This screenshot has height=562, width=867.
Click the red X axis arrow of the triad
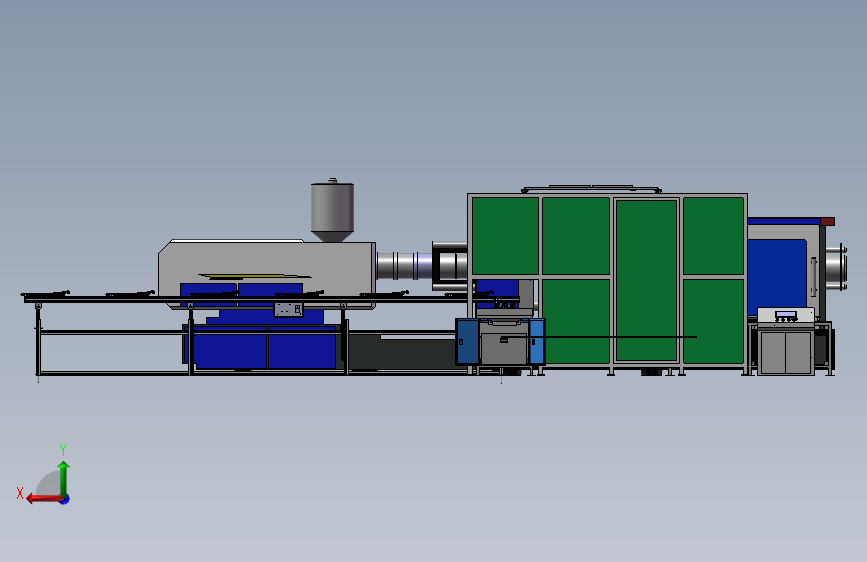click(43, 499)
